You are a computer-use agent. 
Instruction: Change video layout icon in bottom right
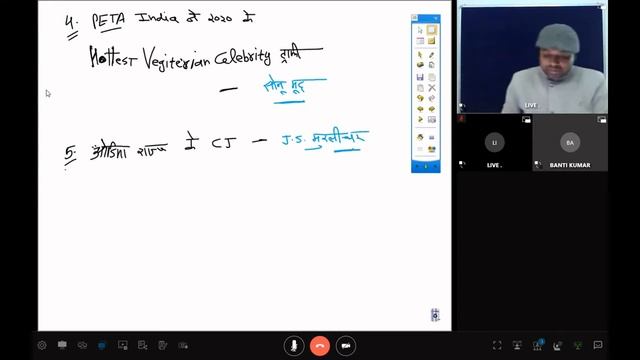pyautogui.click(x=517, y=345)
